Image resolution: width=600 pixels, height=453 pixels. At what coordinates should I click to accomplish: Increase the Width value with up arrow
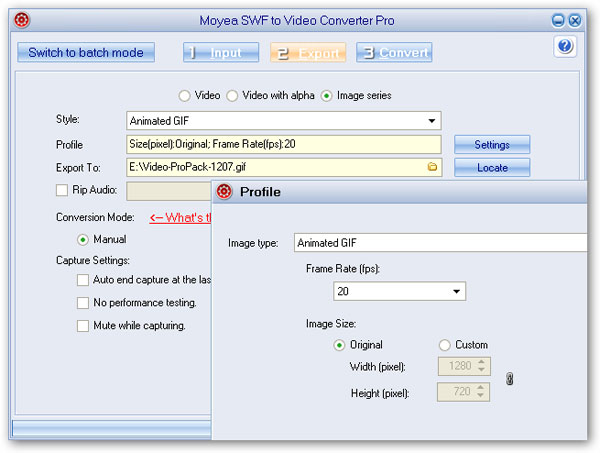coord(482,362)
